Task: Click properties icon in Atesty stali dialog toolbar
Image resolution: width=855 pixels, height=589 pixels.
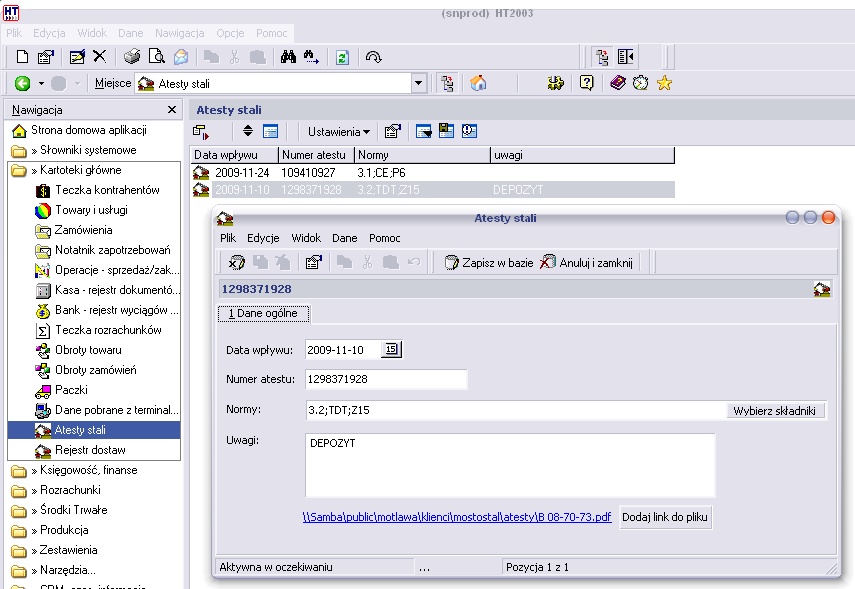Action: click(314, 263)
